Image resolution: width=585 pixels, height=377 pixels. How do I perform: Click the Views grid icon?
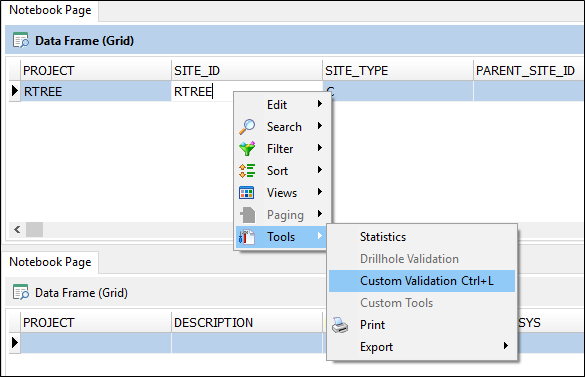tap(247, 193)
